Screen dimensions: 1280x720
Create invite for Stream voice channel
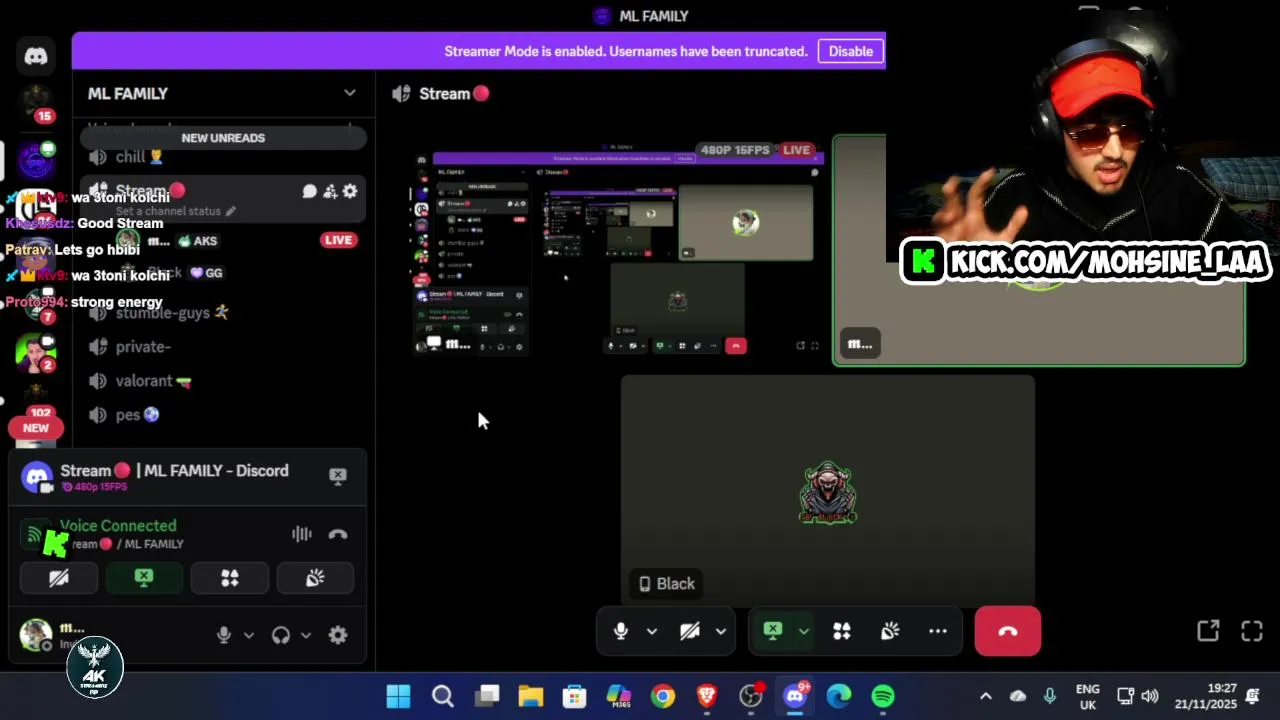[x=330, y=191]
